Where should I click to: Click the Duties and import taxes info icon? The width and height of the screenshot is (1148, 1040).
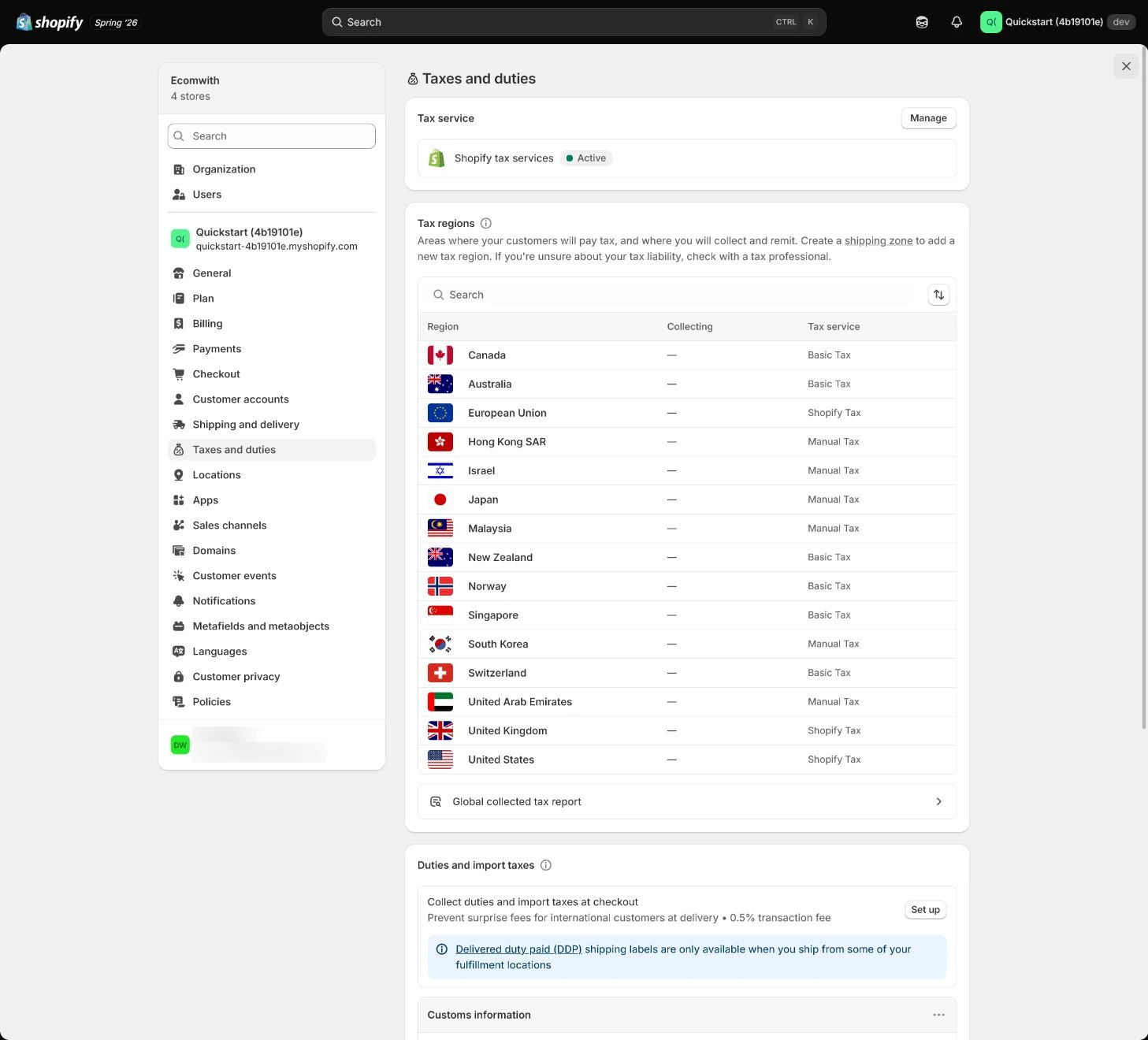pyautogui.click(x=546, y=865)
